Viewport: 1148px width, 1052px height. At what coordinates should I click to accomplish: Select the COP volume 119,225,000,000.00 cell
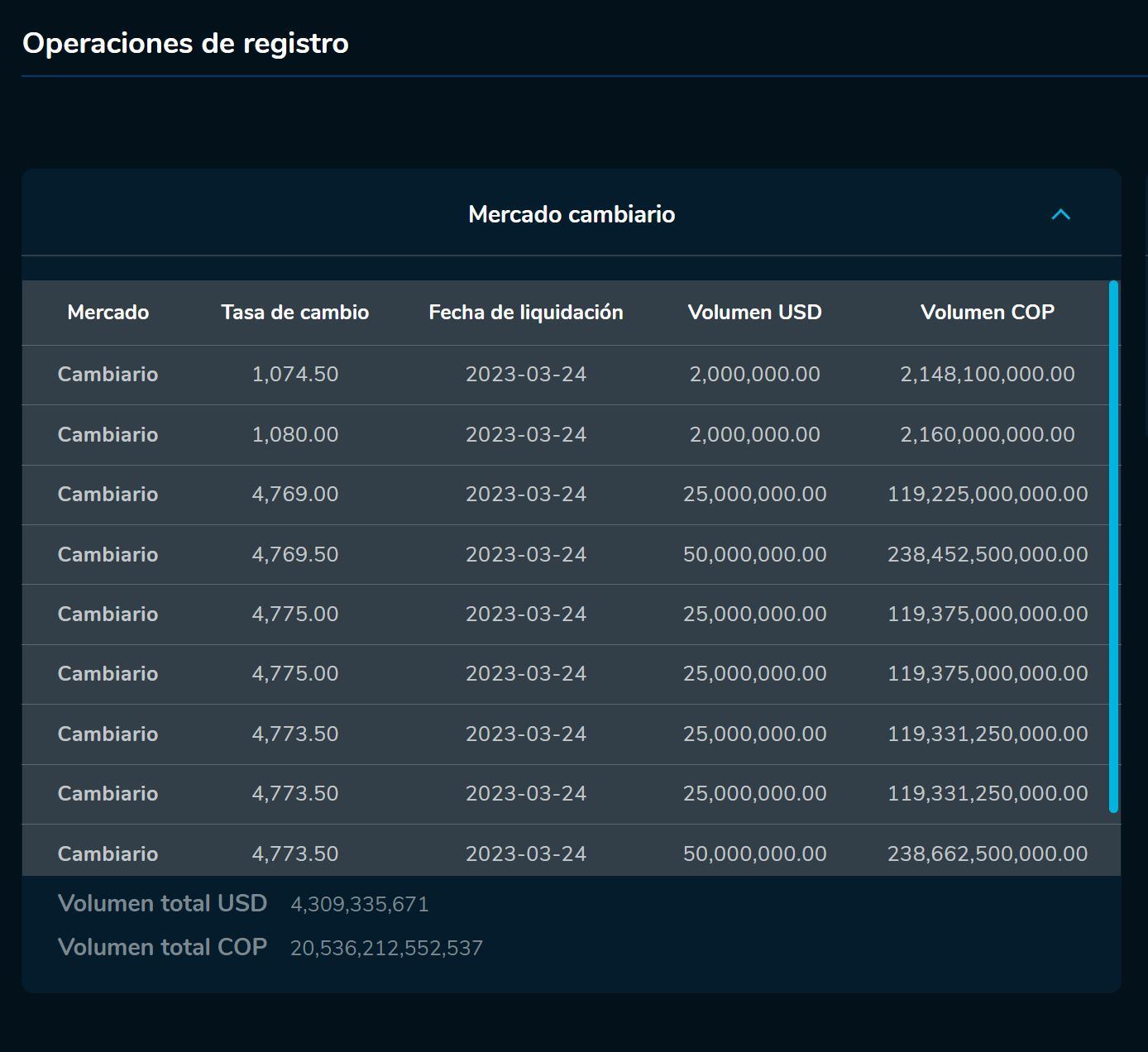[987, 495]
